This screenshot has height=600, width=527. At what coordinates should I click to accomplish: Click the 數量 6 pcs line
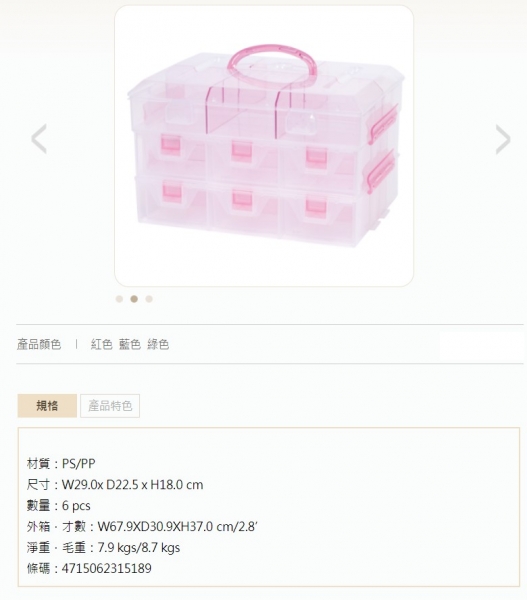tap(59, 506)
